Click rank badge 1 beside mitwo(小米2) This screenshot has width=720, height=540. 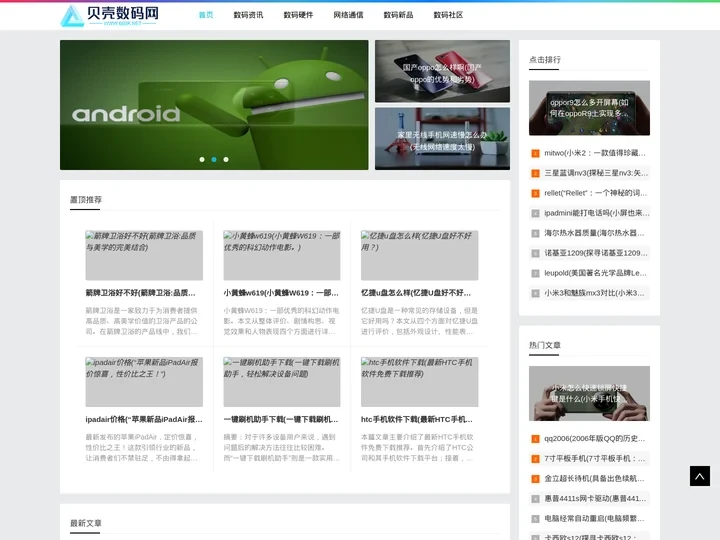(535, 153)
